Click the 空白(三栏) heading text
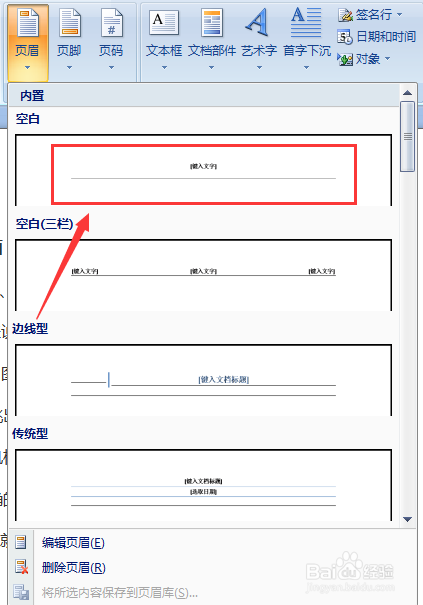 (x=44, y=223)
